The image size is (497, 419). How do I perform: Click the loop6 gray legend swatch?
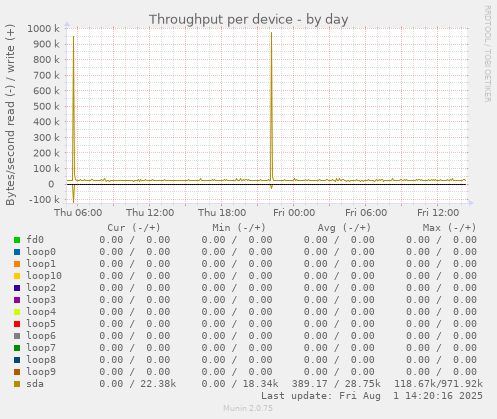pos(17,336)
